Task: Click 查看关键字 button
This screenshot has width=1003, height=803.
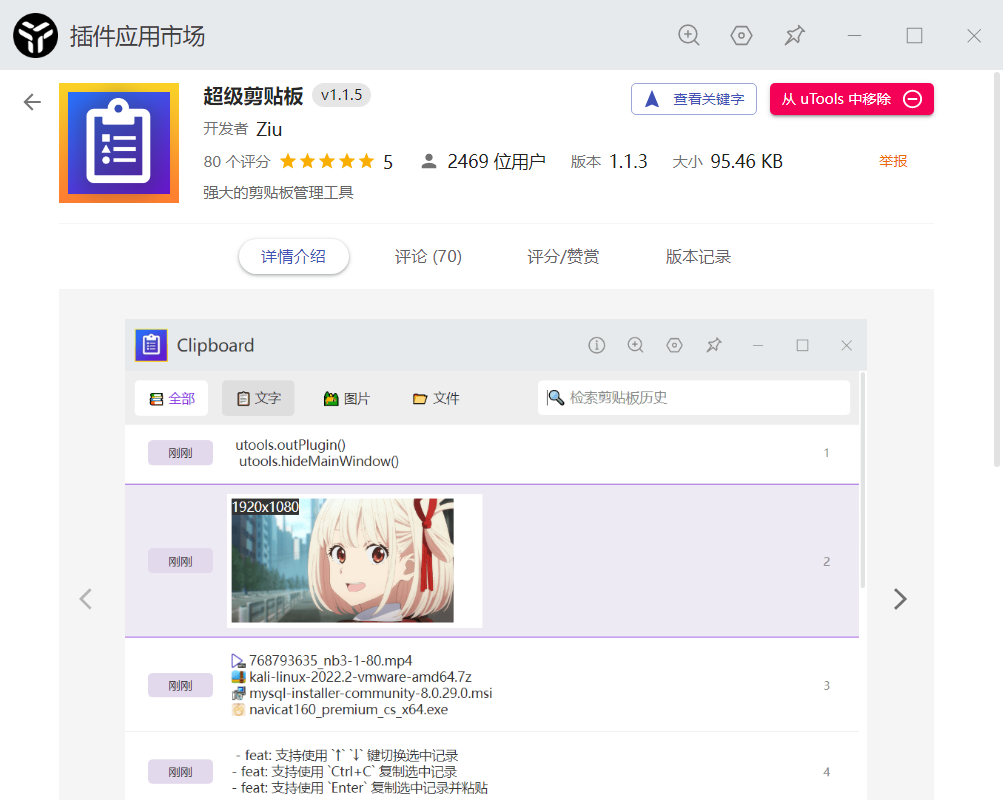Action: (x=693, y=99)
